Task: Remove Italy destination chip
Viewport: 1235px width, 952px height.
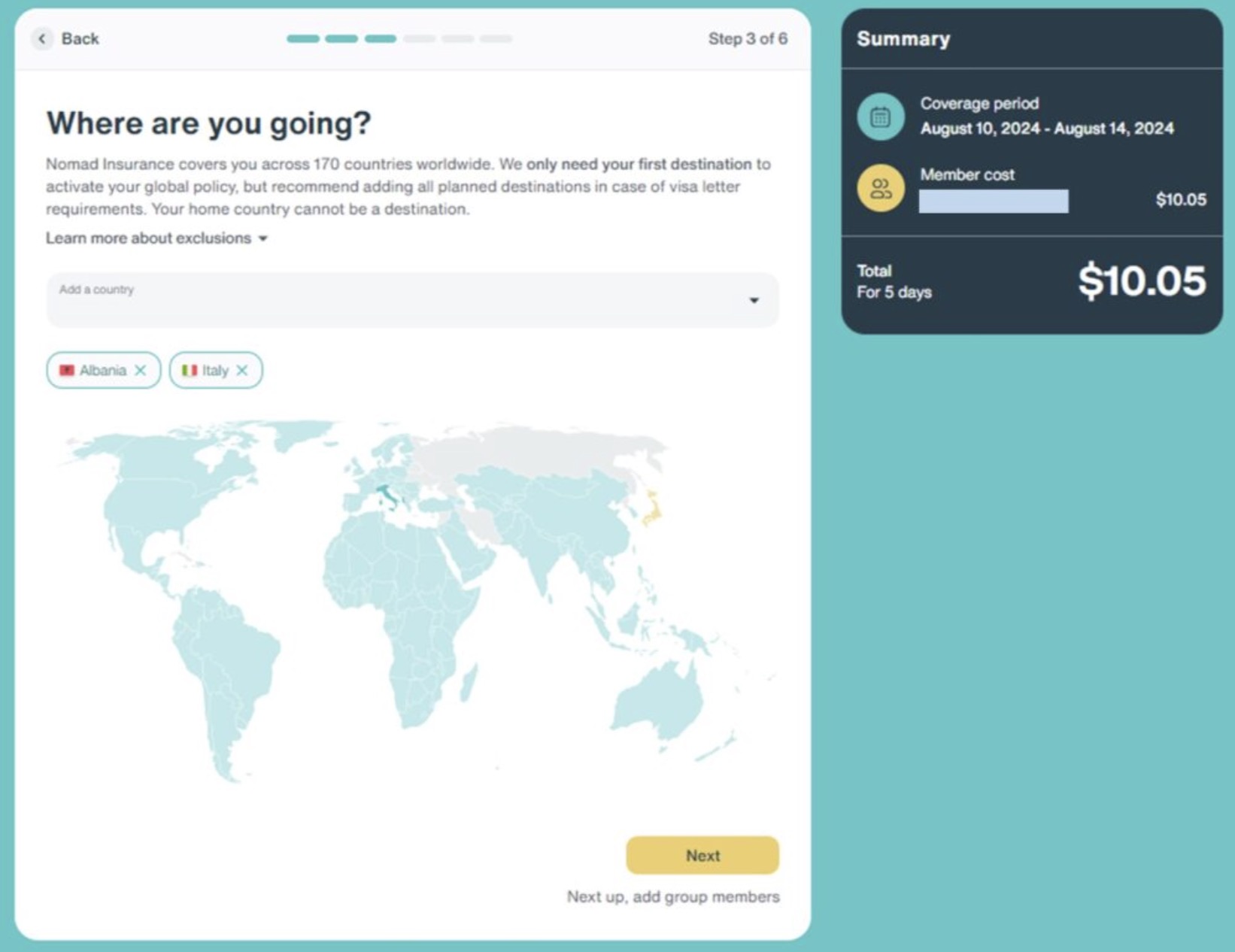Action: click(242, 370)
